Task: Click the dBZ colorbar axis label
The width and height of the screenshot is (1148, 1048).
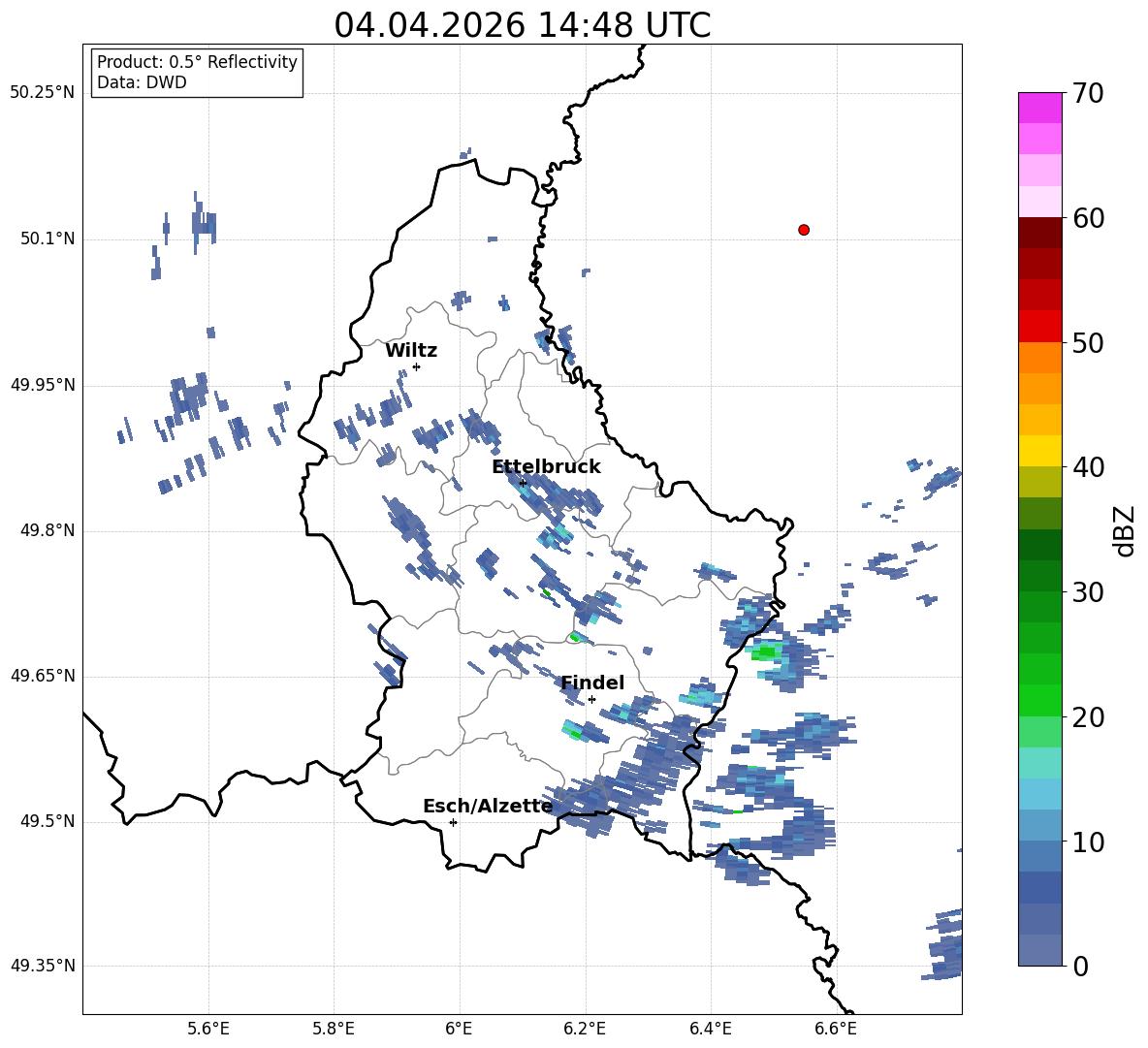Action: click(1124, 530)
